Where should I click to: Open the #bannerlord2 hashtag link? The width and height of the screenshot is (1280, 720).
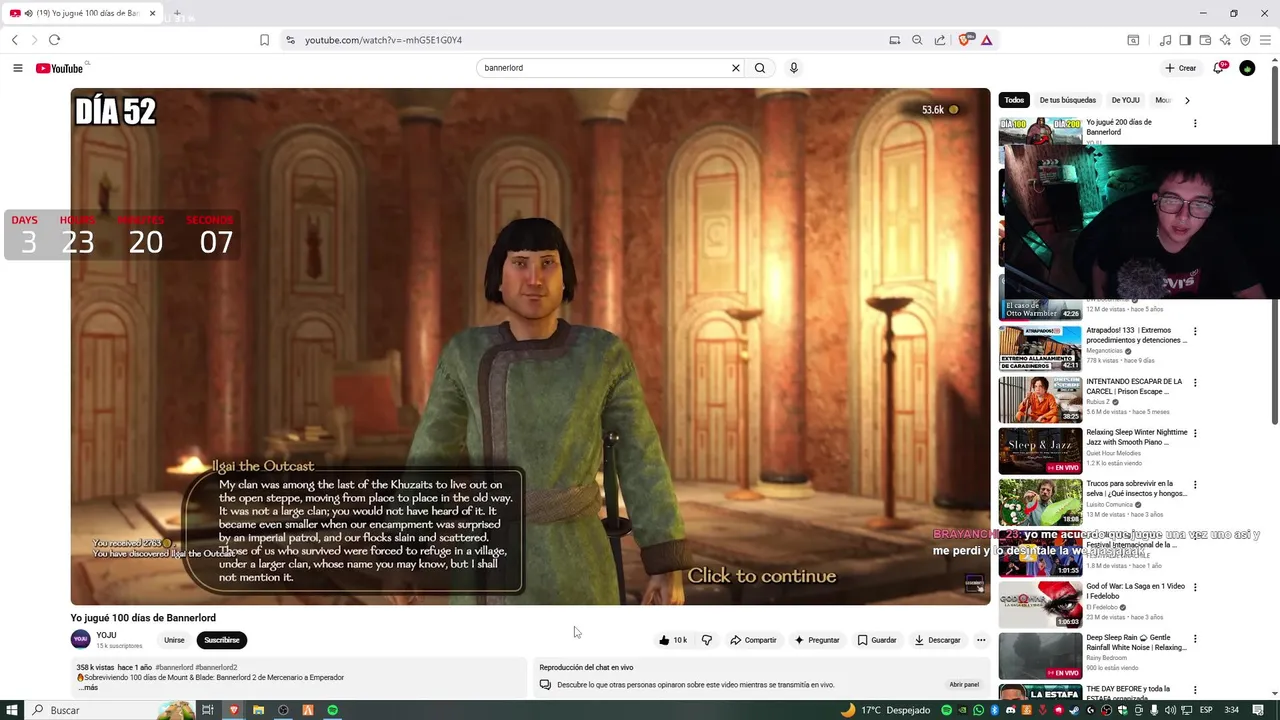216,667
